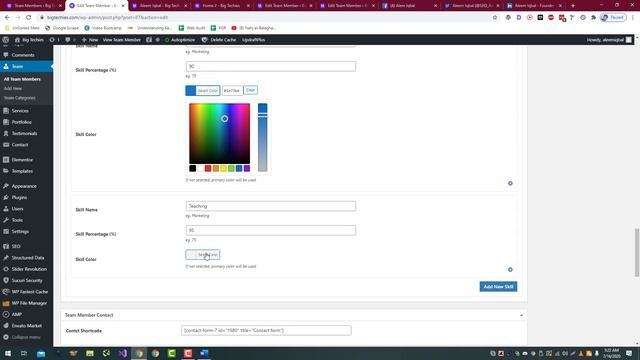Click the Add New submenu under Team

pyautogui.click(x=13, y=88)
